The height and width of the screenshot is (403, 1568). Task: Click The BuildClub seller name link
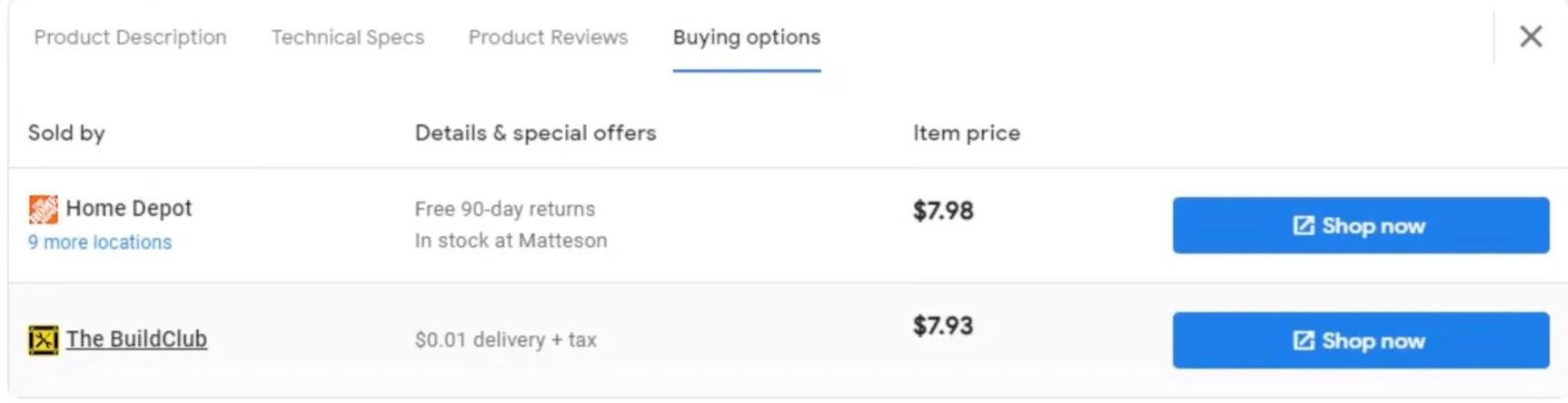tap(136, 339)
